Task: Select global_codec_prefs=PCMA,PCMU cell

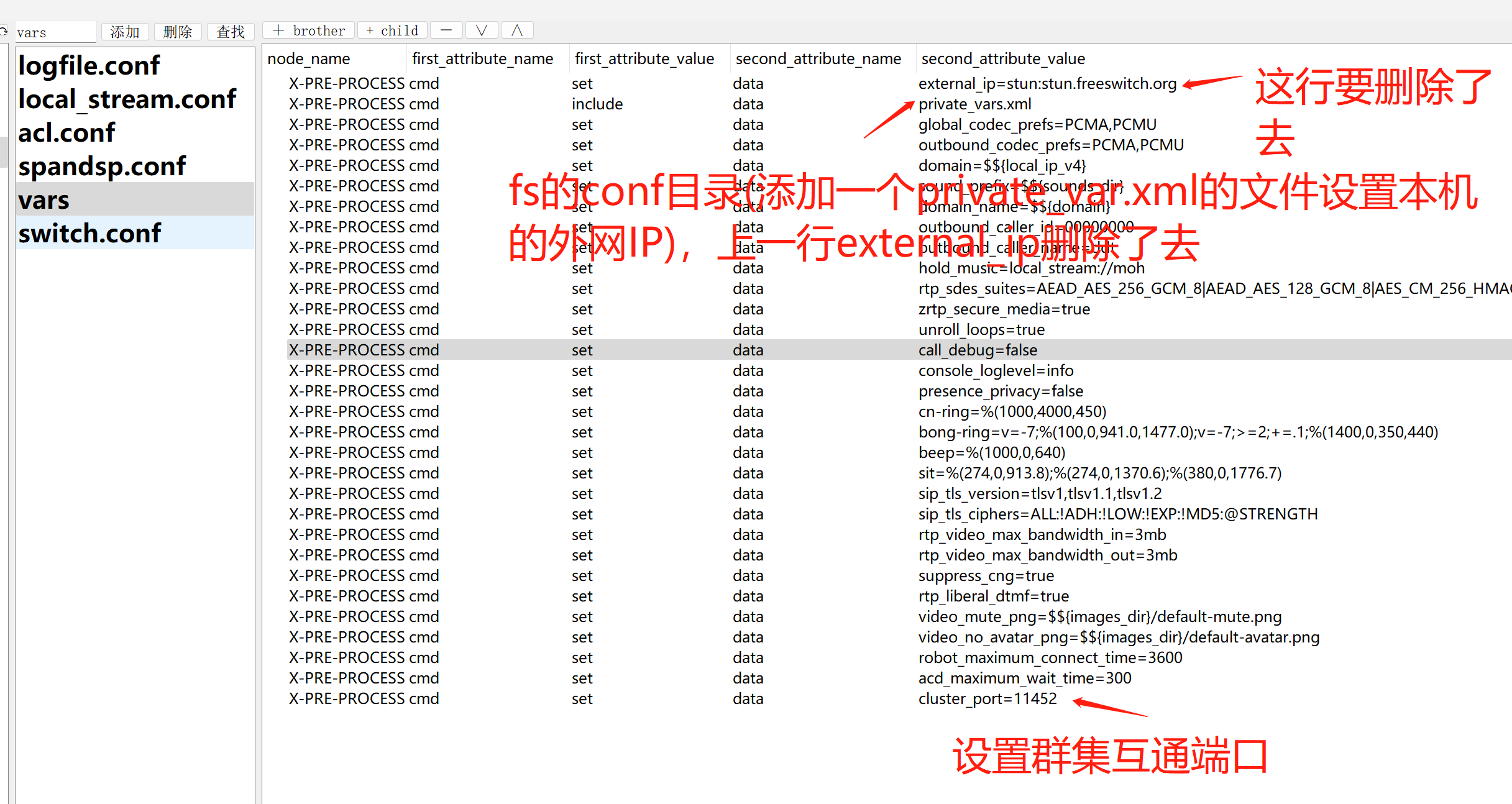Action: [x=1037, y=124]
